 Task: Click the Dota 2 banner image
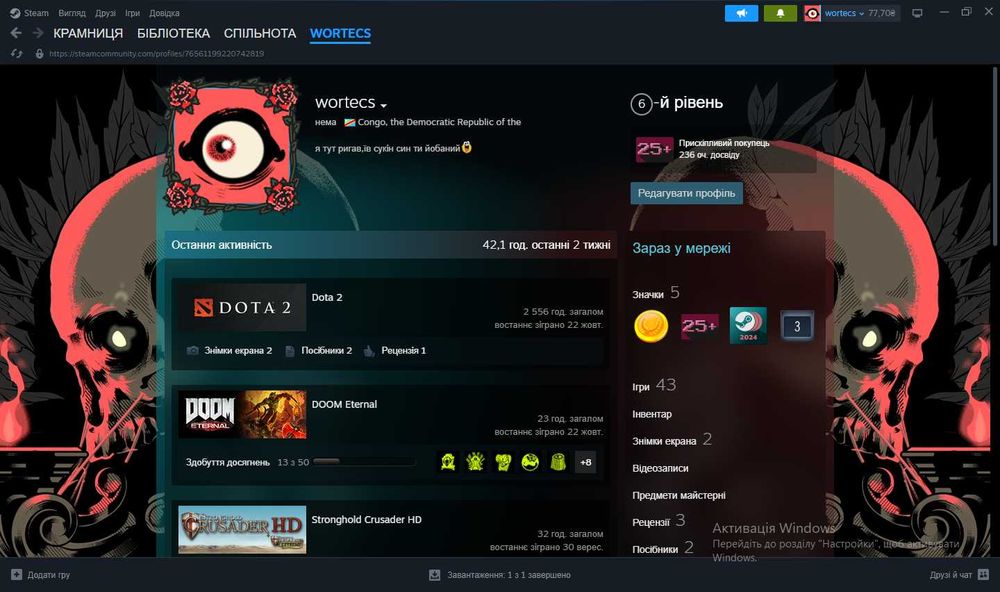[x=242, y=307]
